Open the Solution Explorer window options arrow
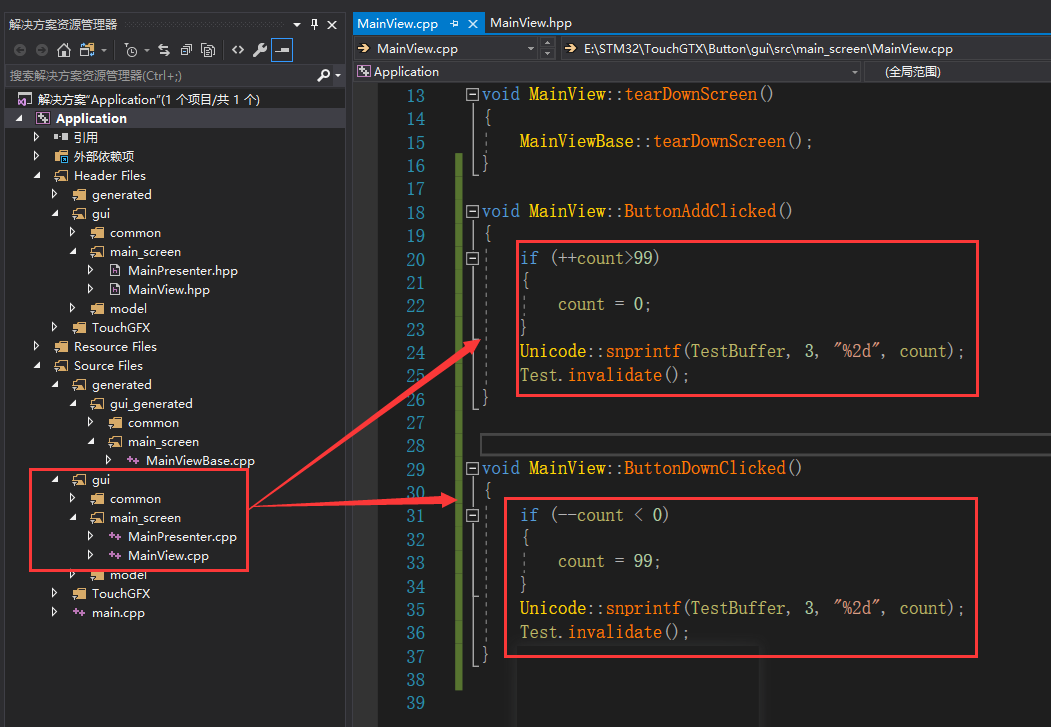Image resolution: width=1051 pixels, height=727 pixels. click(297, 25)
